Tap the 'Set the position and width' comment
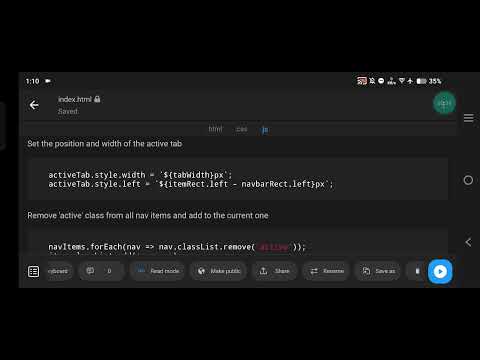The width and height of the screenshot is (480, 360). pyautogui.click(x=105, y=144)
